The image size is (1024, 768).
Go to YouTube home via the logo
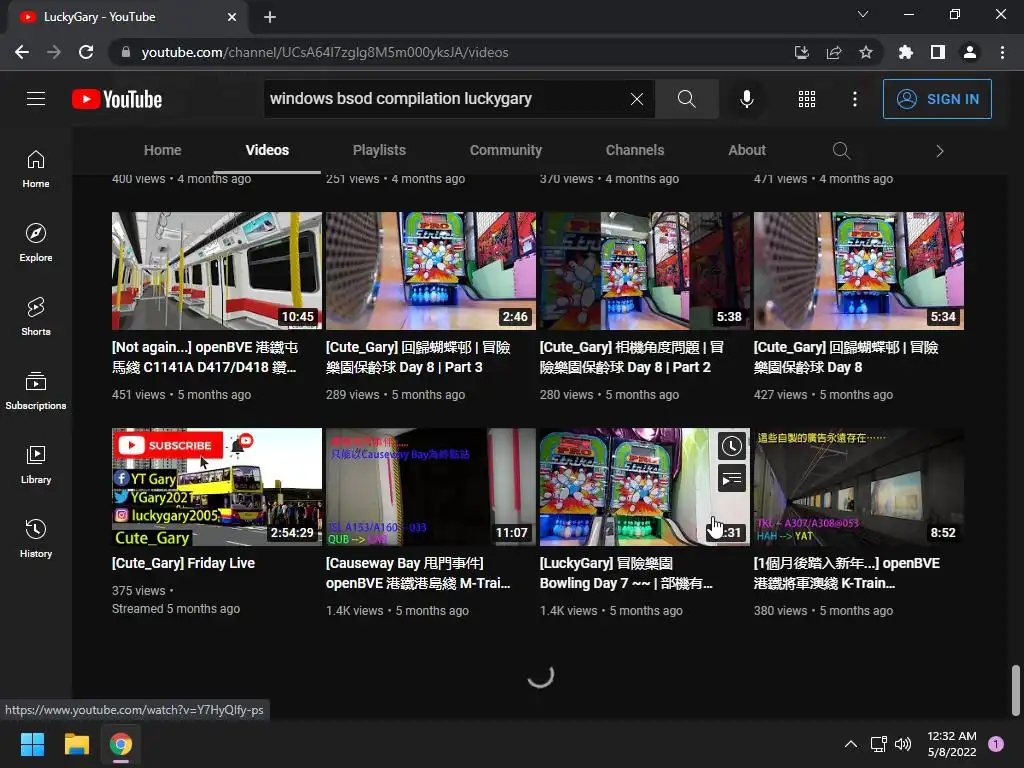click(117, 99)
